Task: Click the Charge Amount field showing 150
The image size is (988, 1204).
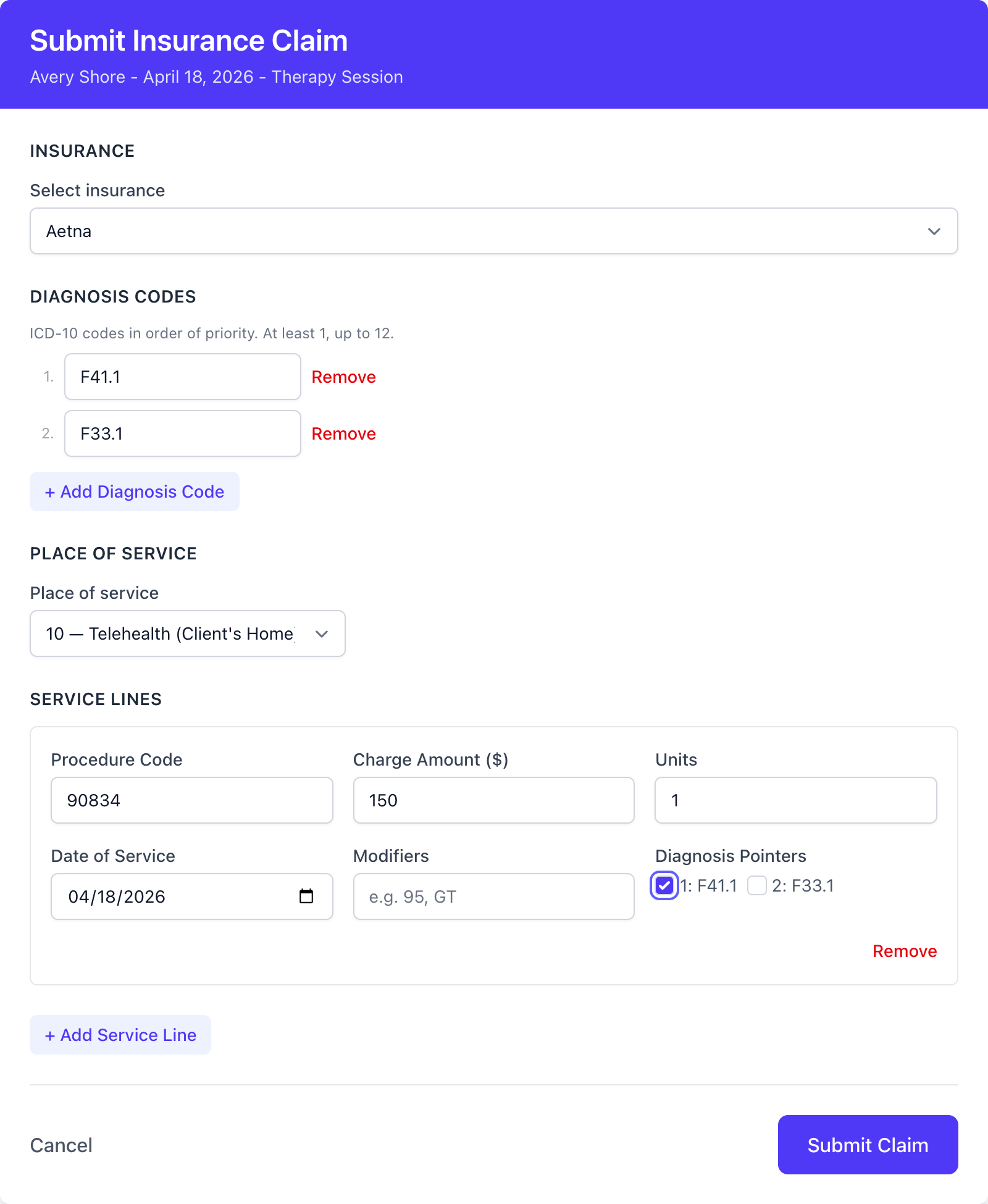Action: [493, 800]
